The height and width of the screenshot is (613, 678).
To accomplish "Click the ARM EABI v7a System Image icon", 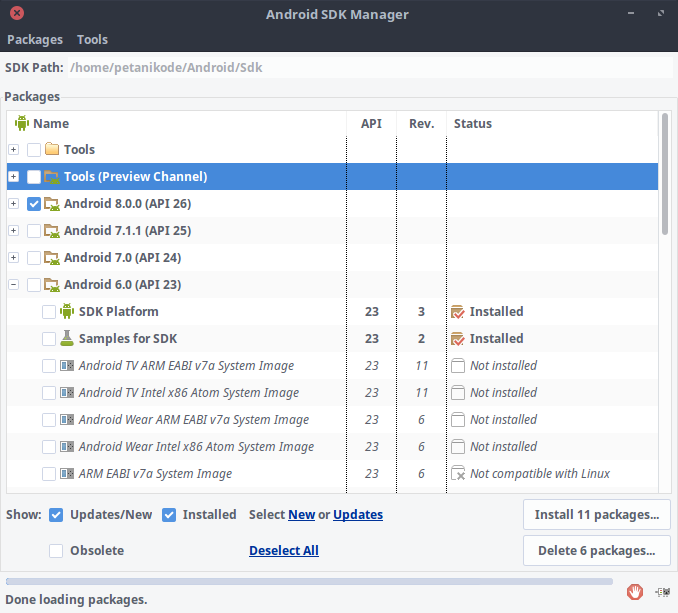I will click(67, 474).
